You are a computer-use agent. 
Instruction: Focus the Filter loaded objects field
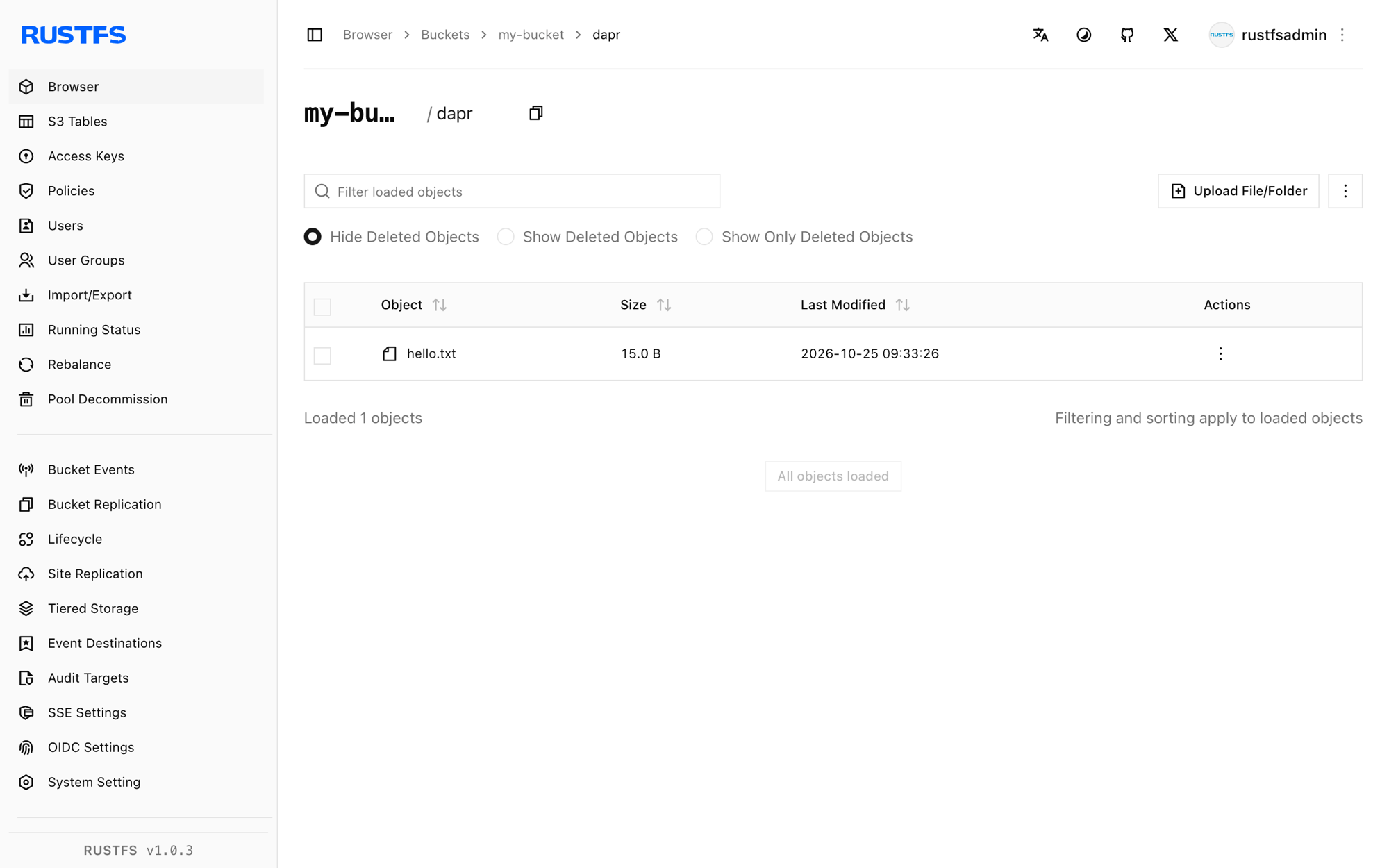(512, 191)
